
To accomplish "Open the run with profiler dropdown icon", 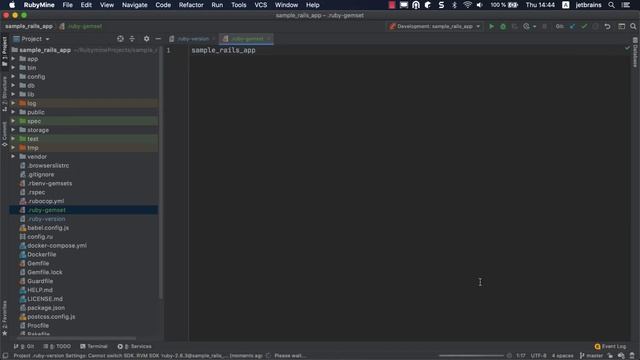I will 529,27.
